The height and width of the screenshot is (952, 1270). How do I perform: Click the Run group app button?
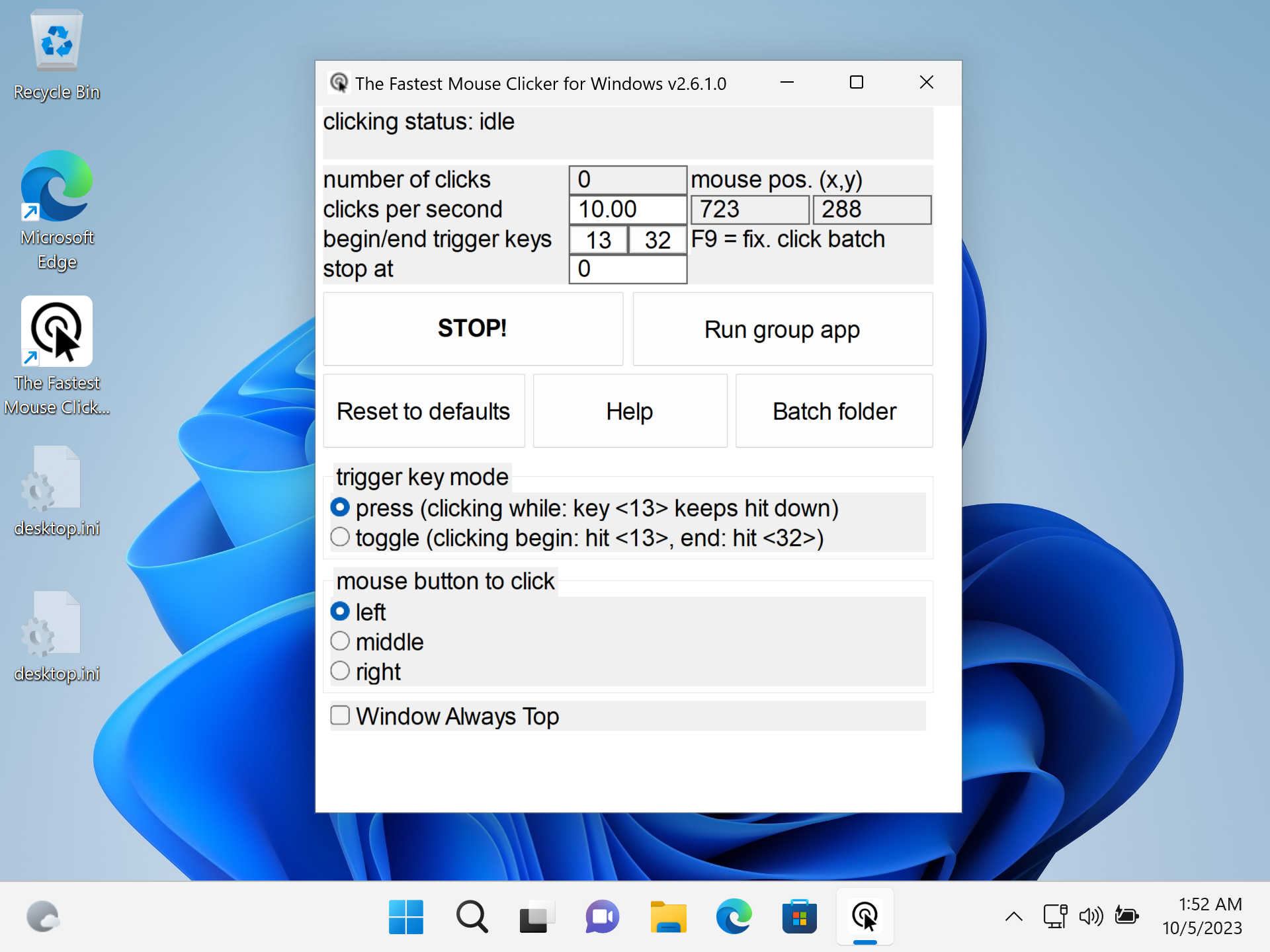point(782,329)
